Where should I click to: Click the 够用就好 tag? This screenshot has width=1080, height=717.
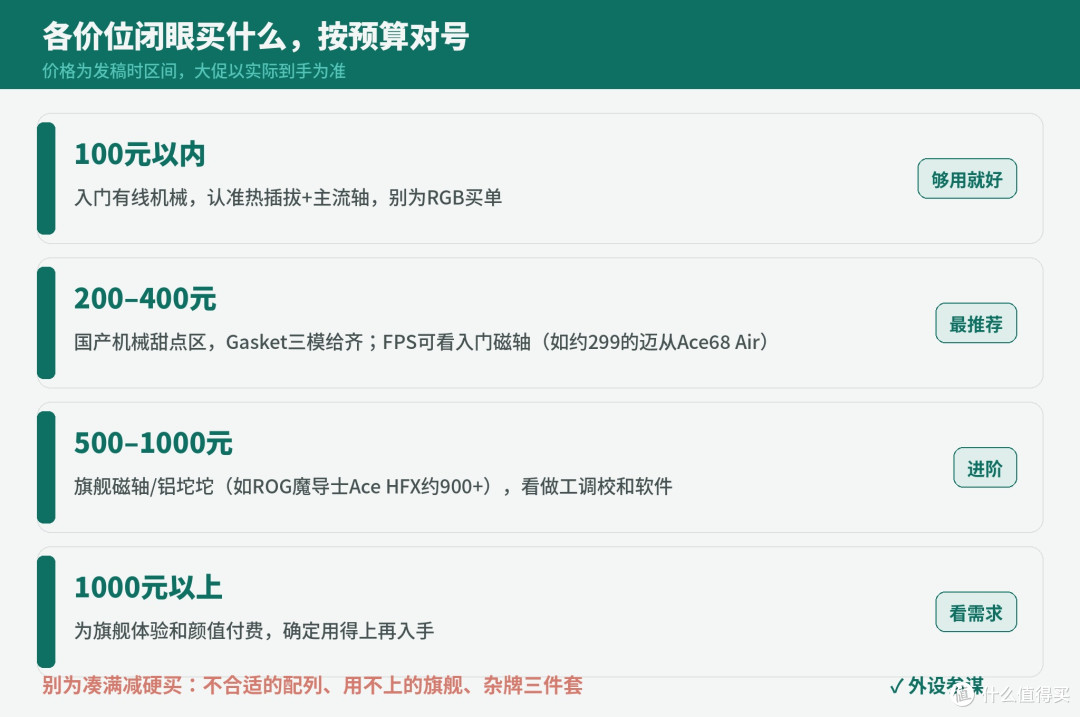pos(966,179)
